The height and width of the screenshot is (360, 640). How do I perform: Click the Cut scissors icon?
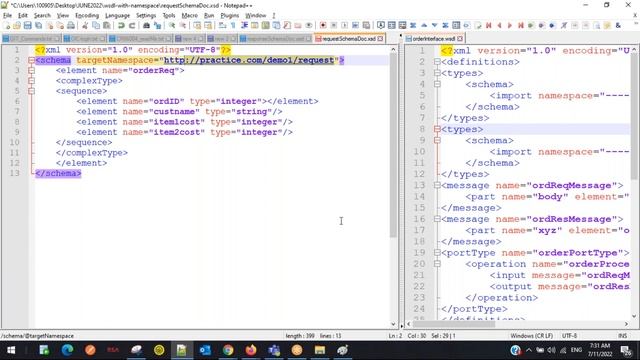coord(85,25)
